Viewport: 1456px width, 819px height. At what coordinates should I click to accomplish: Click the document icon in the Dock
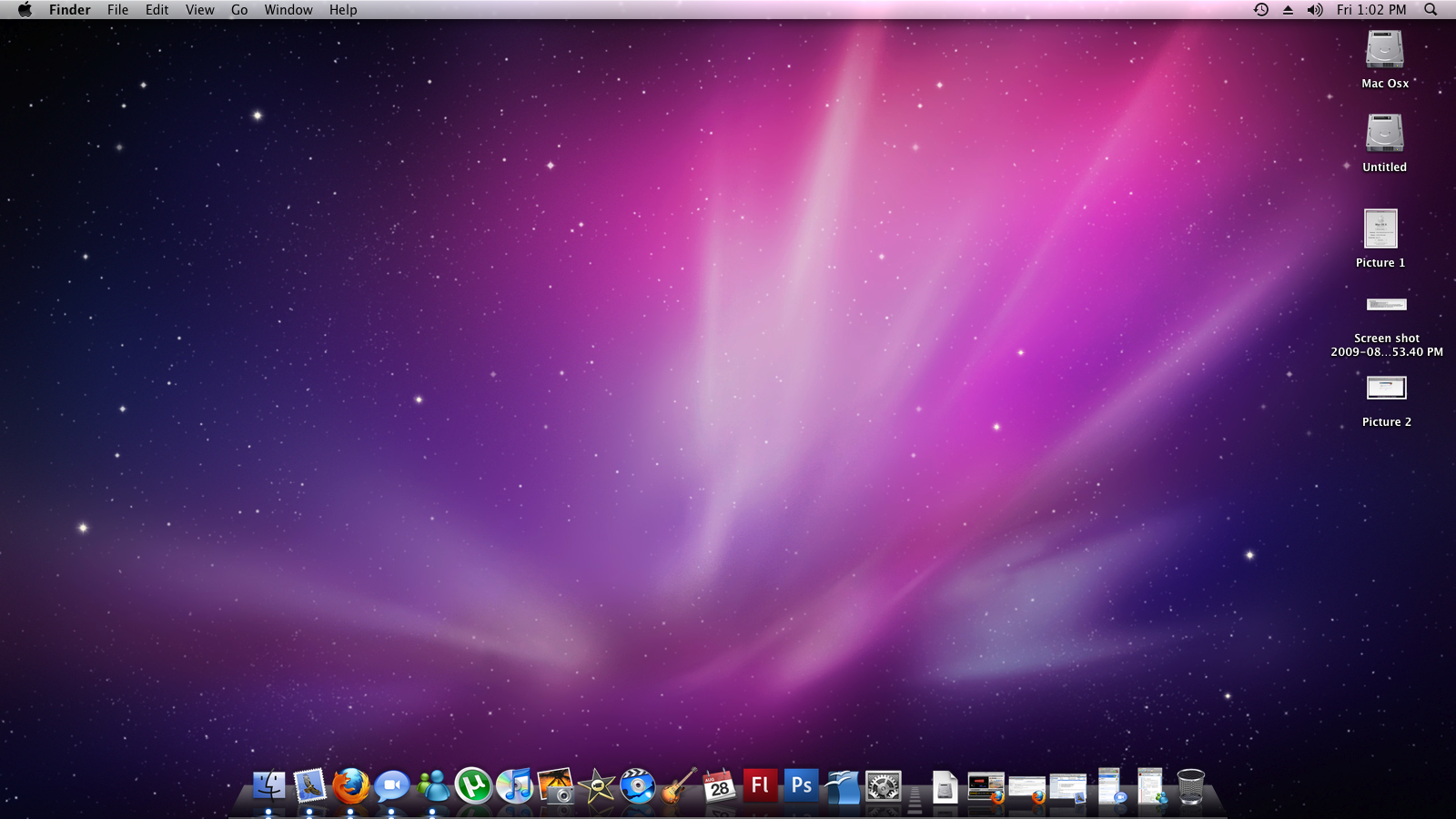[x=945, y=788]
